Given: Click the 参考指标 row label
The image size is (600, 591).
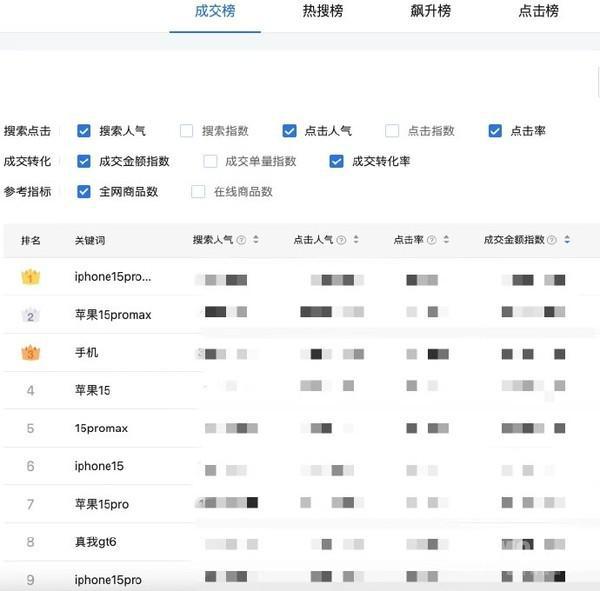Looking at the screenshot, I should pos(27,191).
